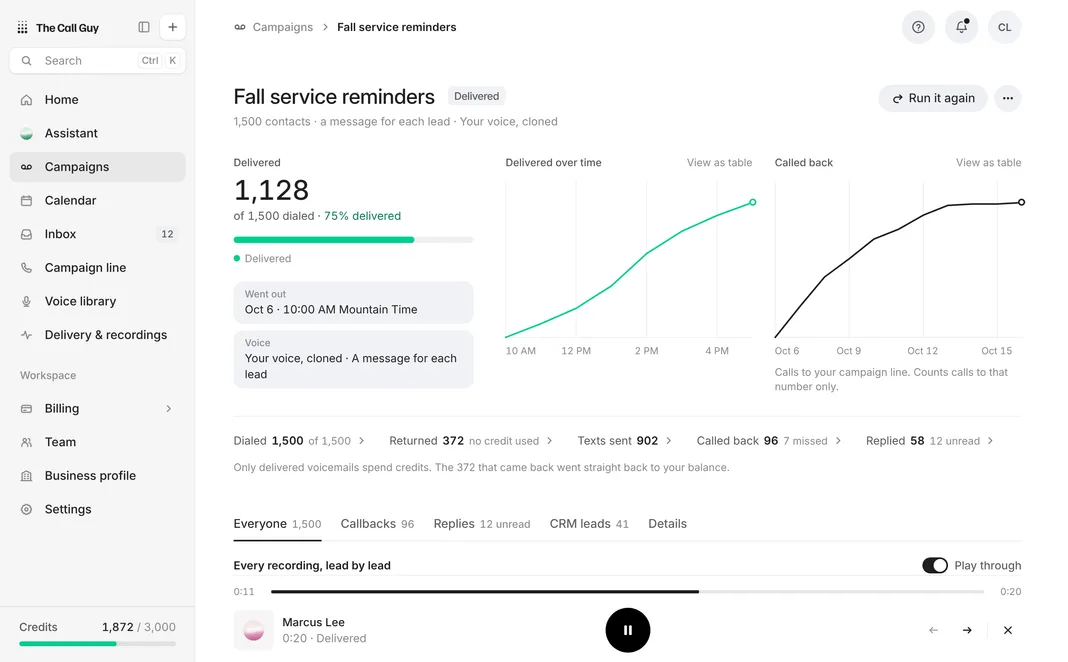Click the voicemail icon in the breadcrumb
1068x662 pixels.
click(x=240, y=27)
